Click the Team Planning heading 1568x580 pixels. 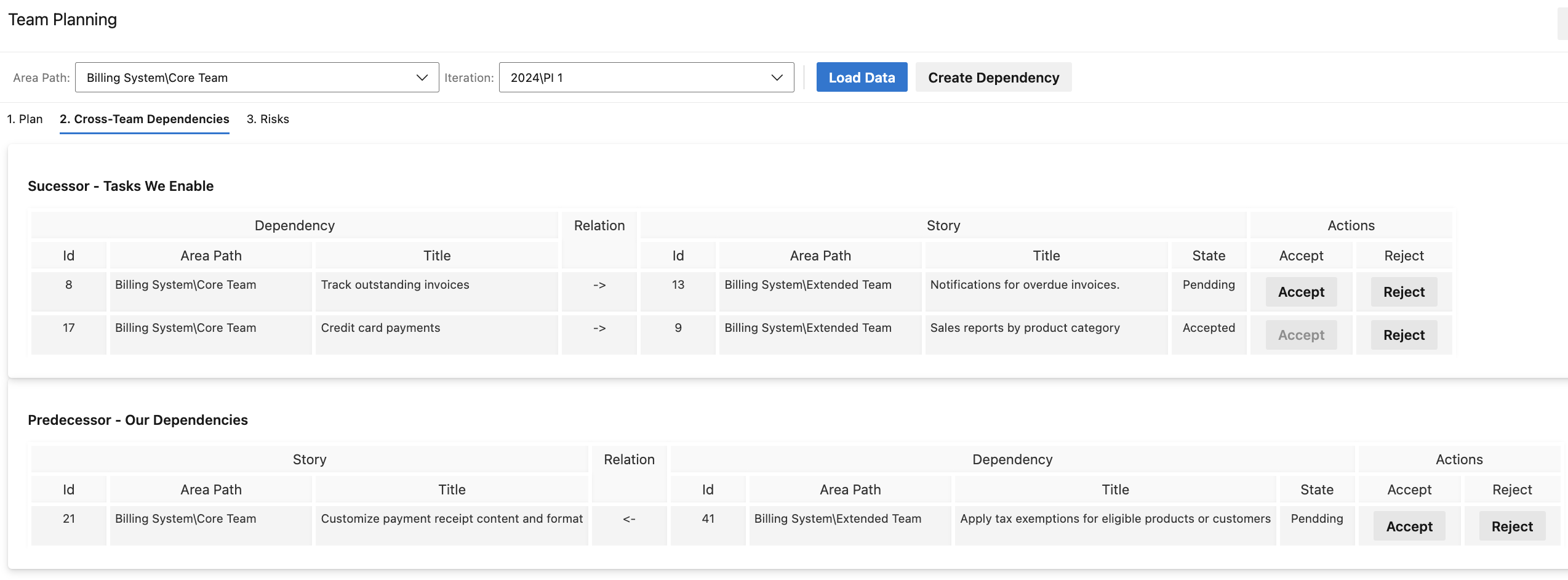[x=62, y=19]
